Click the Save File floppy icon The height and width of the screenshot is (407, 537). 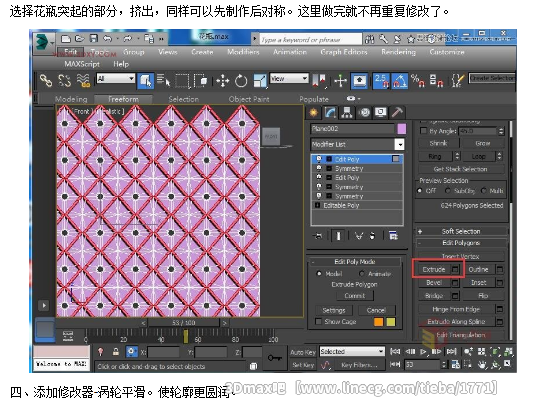(x=93, y=39)
